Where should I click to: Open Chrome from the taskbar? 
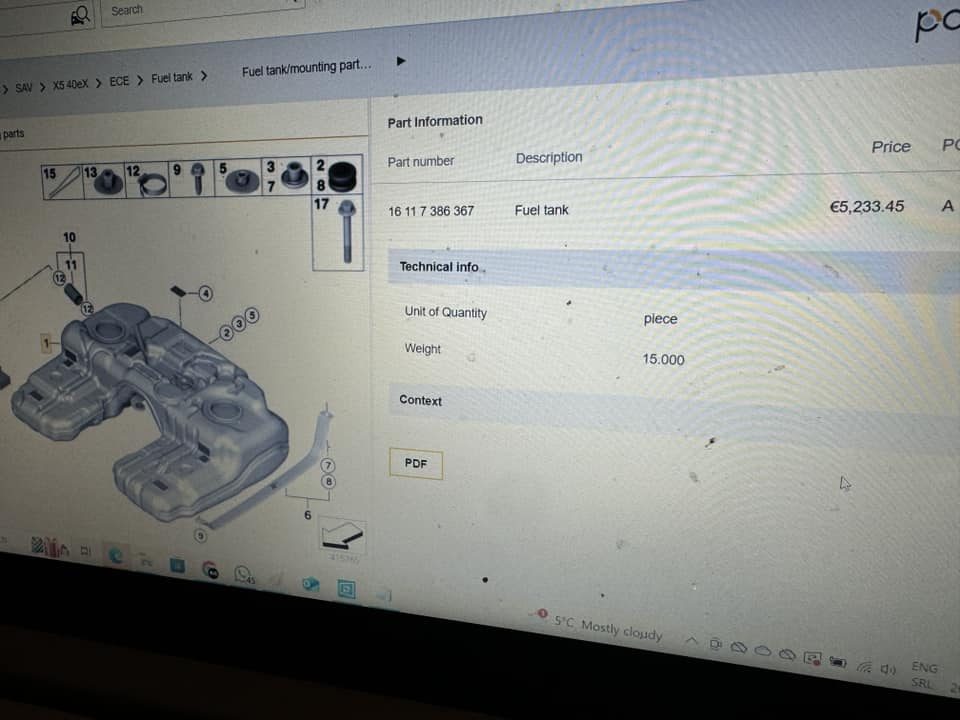[x=210, y=570]
